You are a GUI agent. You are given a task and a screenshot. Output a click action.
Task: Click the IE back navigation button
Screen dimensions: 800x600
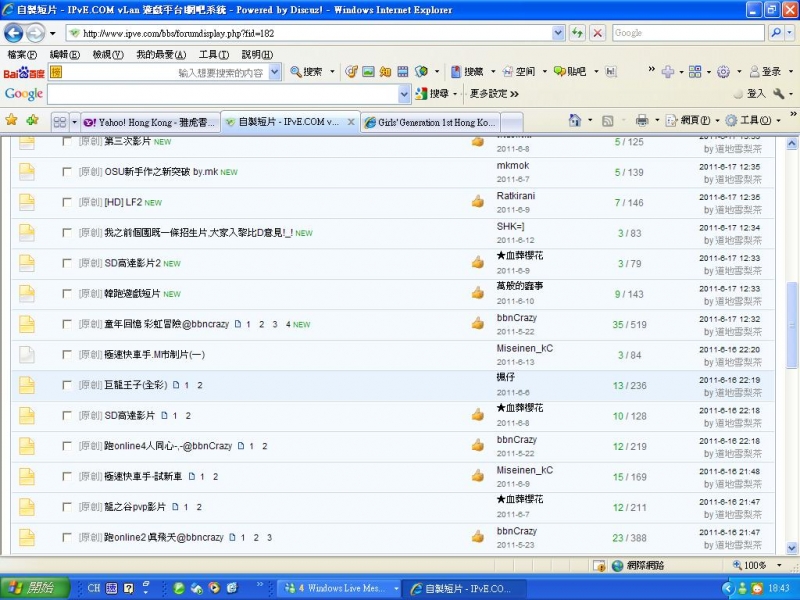tap(14, 33)
